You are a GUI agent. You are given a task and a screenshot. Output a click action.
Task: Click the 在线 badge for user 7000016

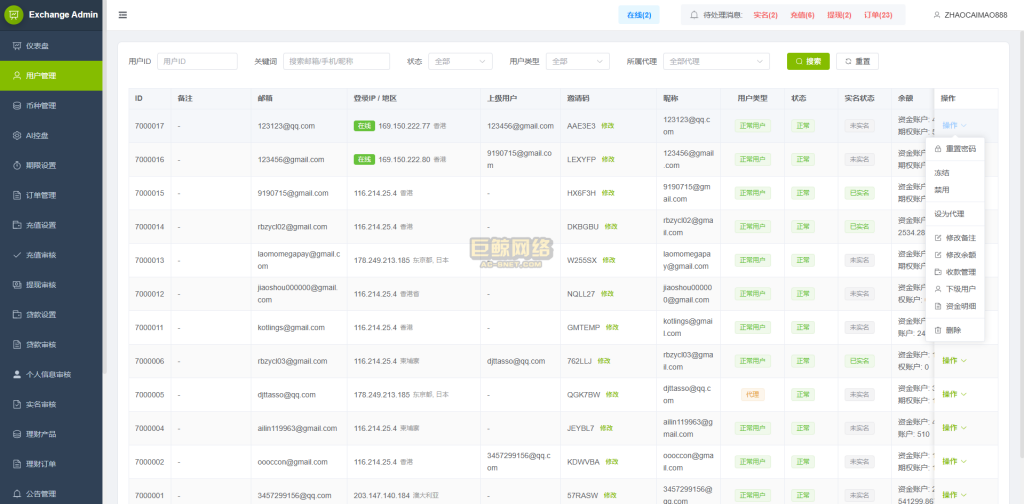tap(364, 159)
